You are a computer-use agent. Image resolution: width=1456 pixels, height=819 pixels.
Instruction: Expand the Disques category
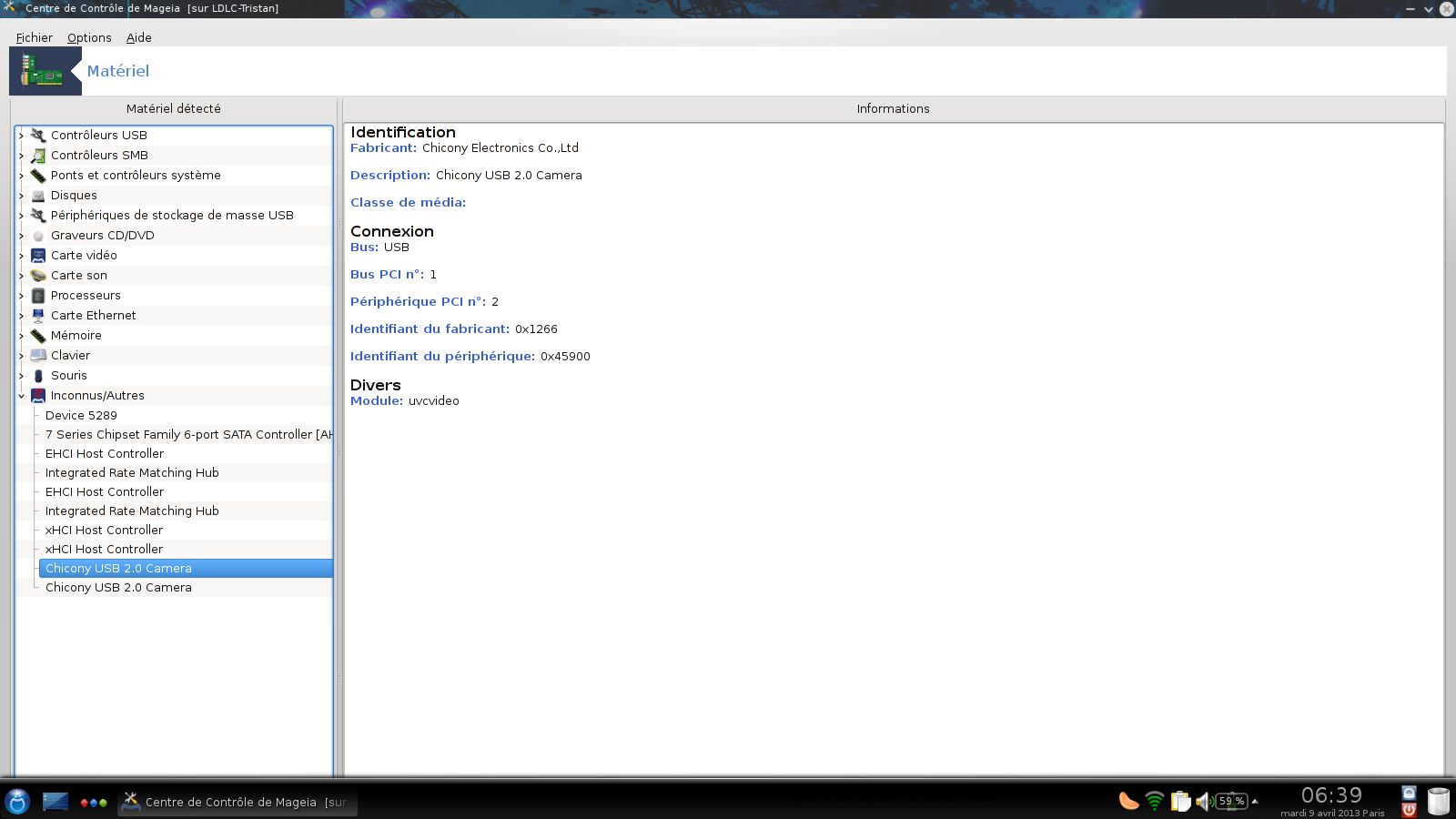pos(21,196)
